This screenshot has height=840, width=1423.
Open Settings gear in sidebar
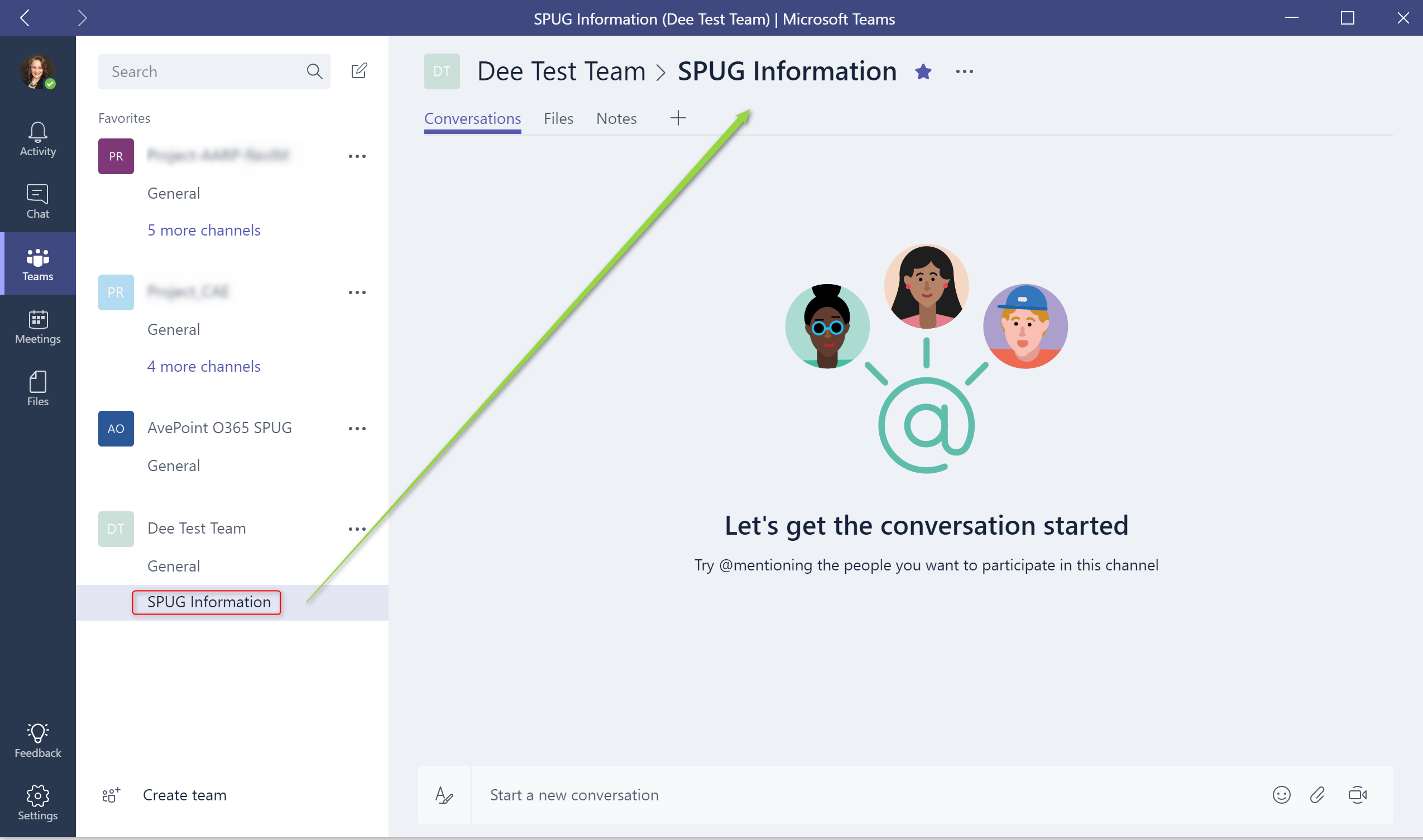[x=37, y=803]
